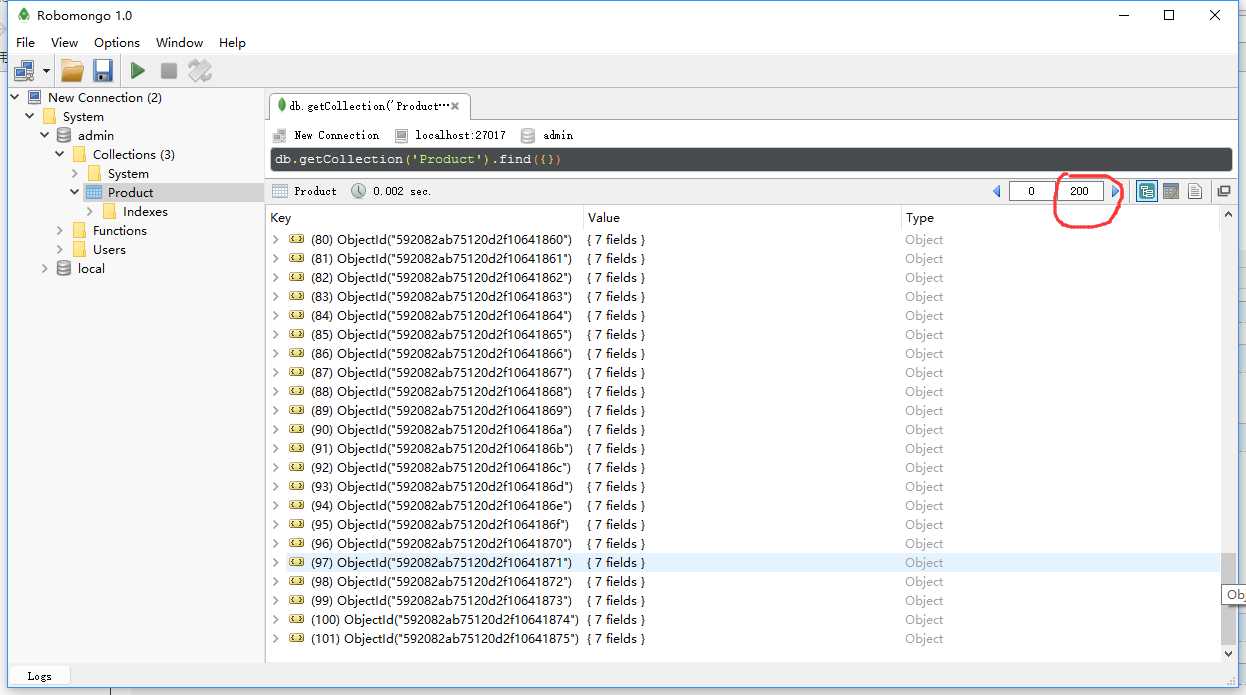1246x695 pixels.
Task: Click the detach output window icon
Action: click(1223, 191)
